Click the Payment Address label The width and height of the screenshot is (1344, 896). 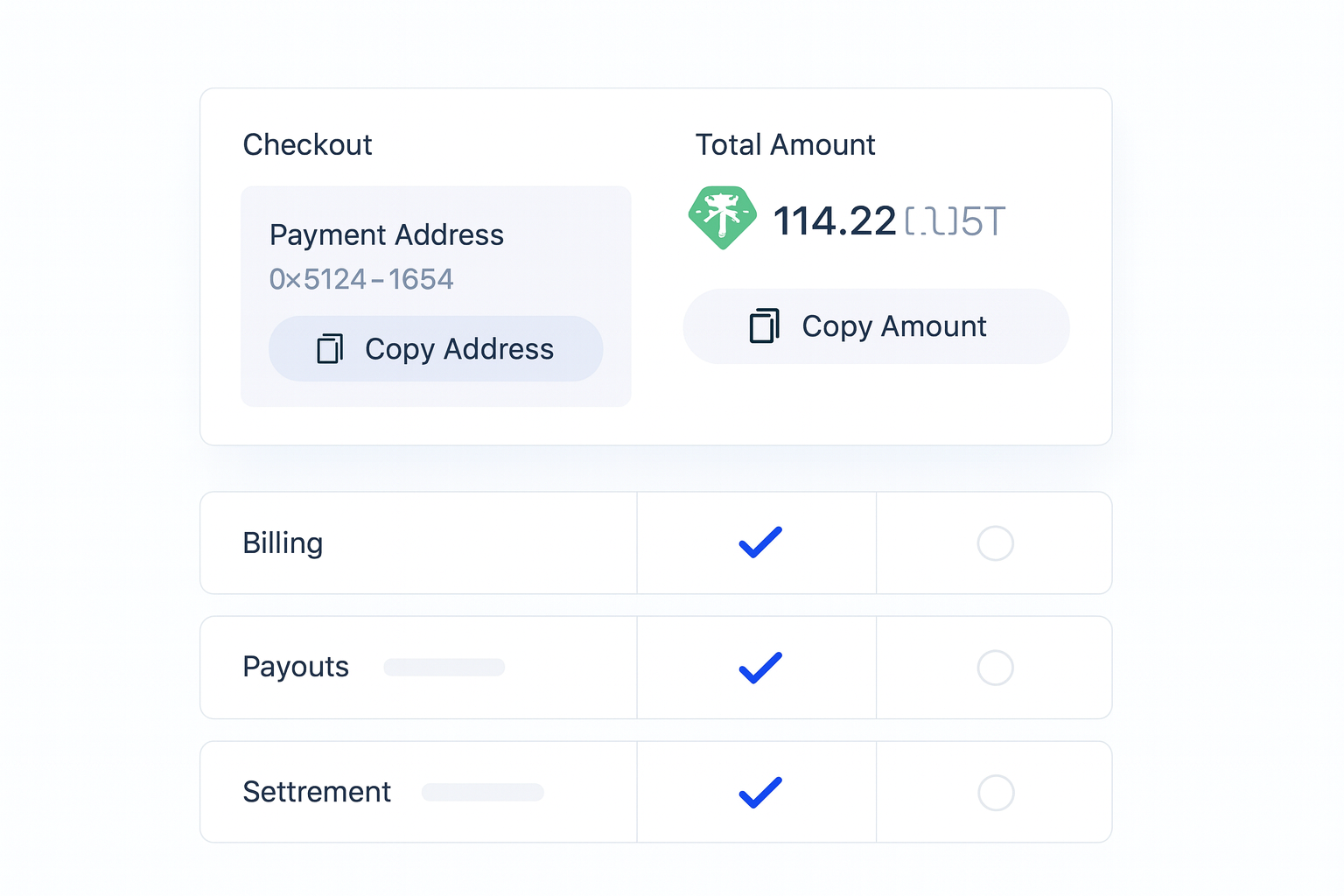pyautogui.click(x=387, y=235)
